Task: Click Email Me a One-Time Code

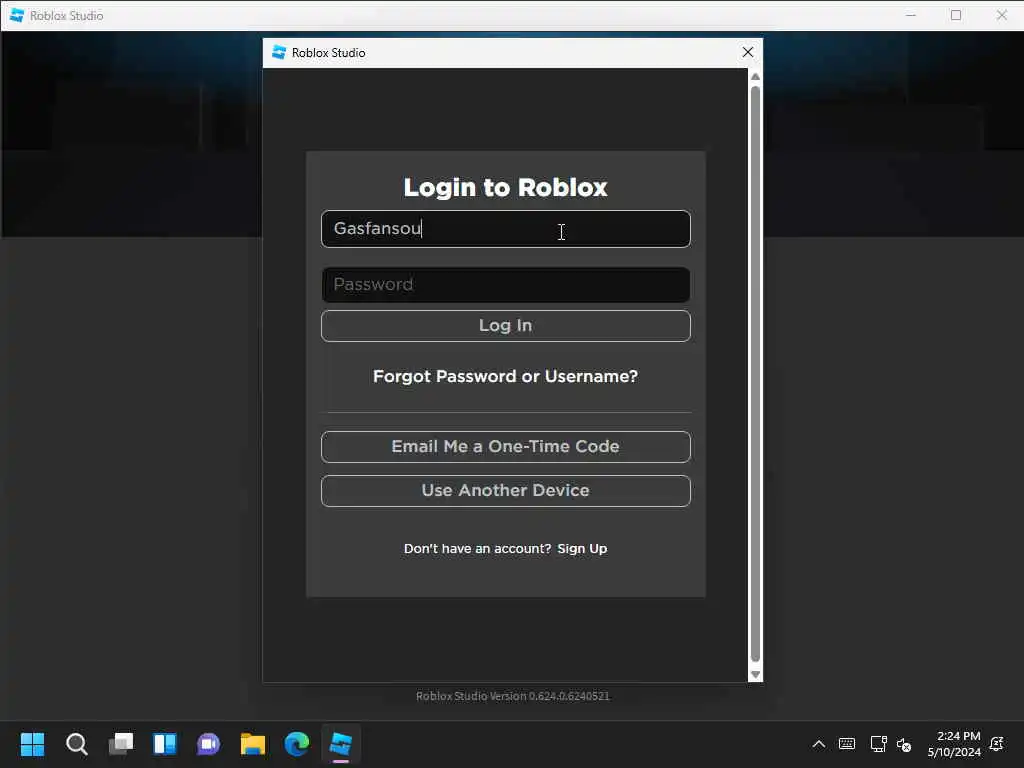Action: point(505,447)
